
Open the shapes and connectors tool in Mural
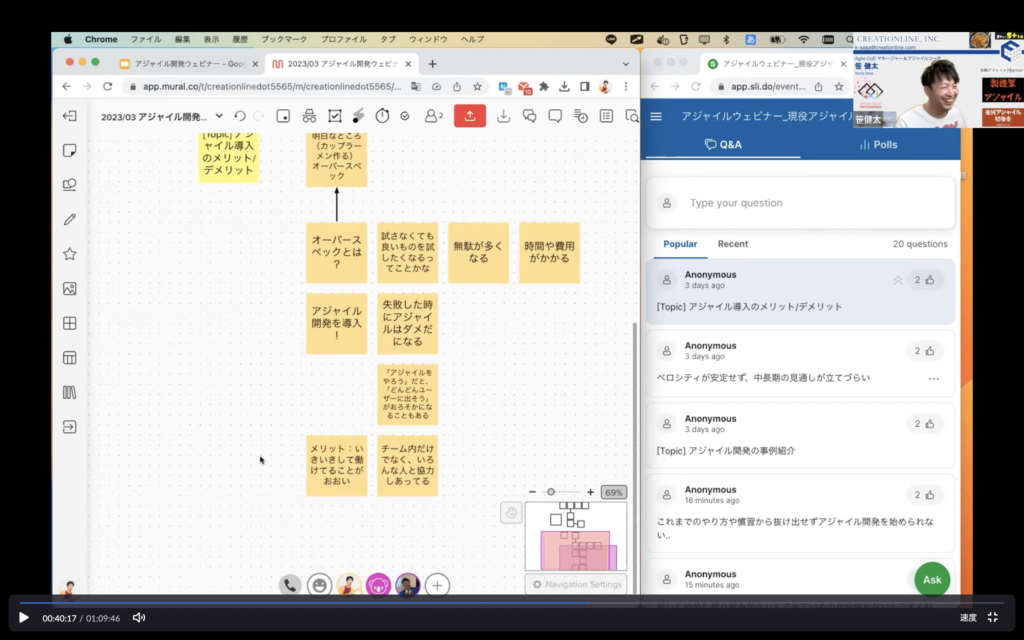point(69,185)
